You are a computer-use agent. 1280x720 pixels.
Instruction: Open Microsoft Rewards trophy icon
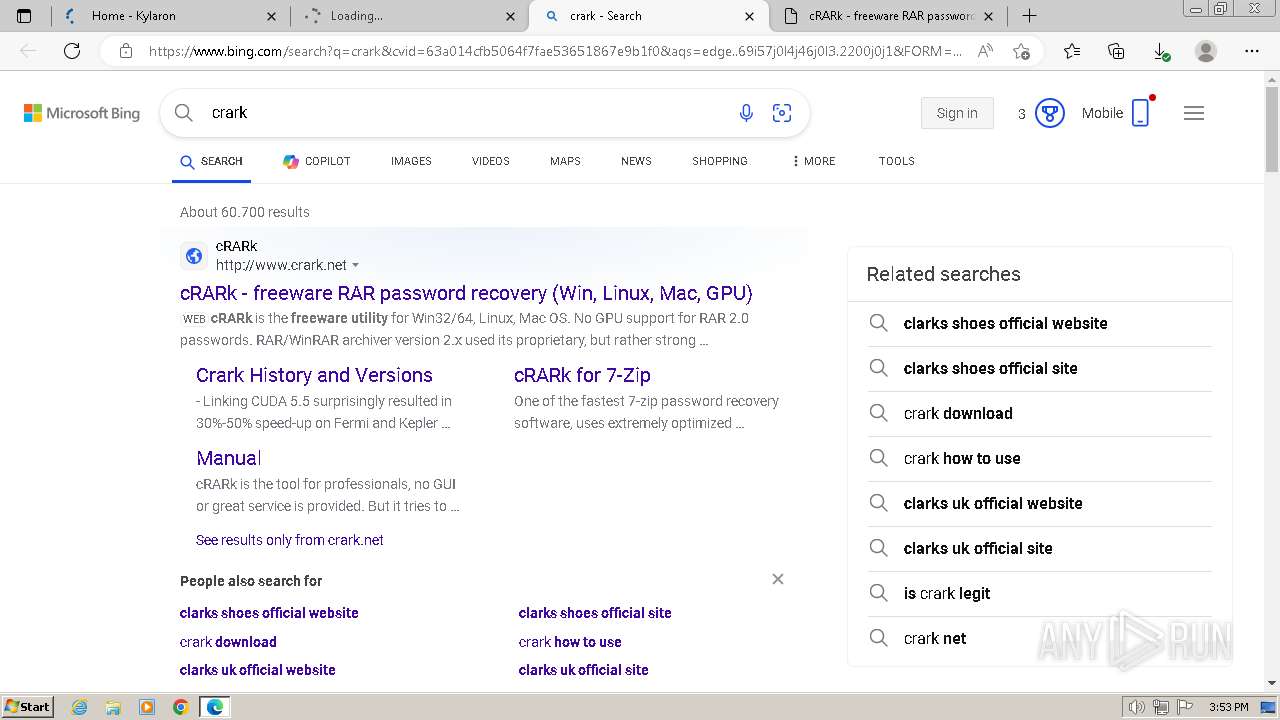coord(1049,113)
